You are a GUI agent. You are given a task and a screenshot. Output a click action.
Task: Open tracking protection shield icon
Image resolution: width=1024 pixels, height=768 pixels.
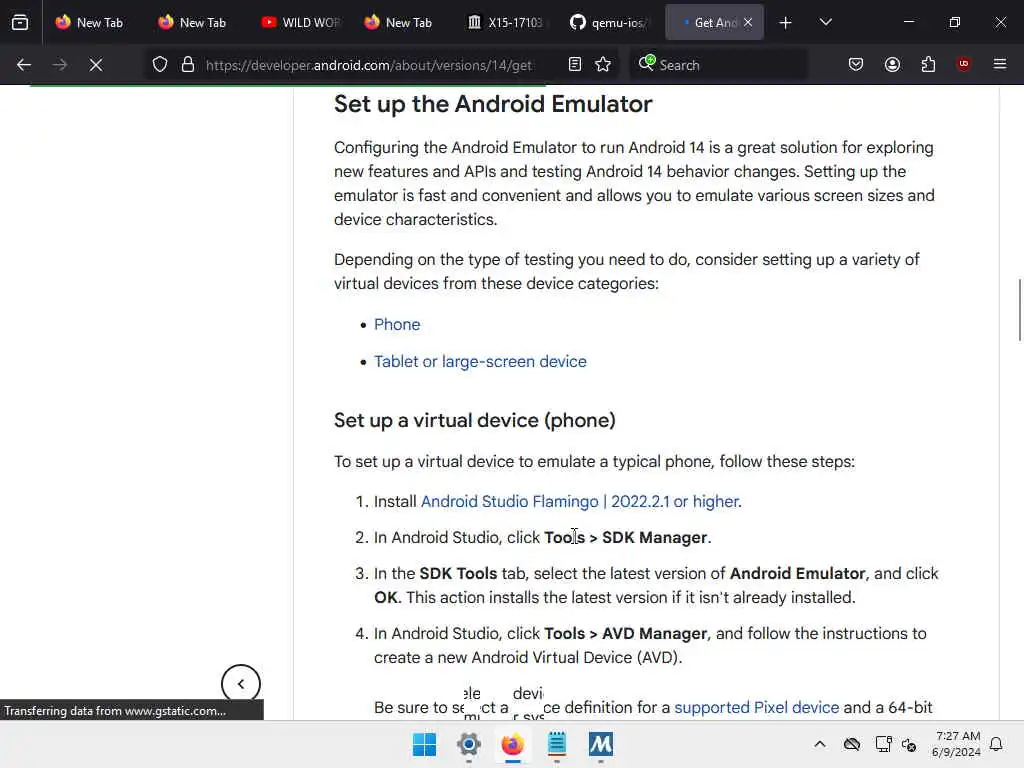click(x=160, y=65)
